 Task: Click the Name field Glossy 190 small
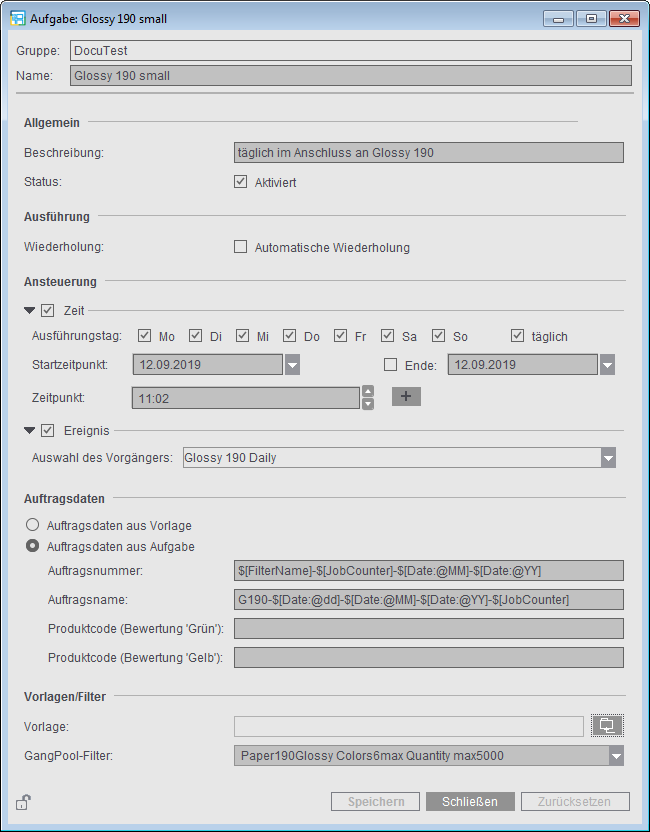(351, 75)
